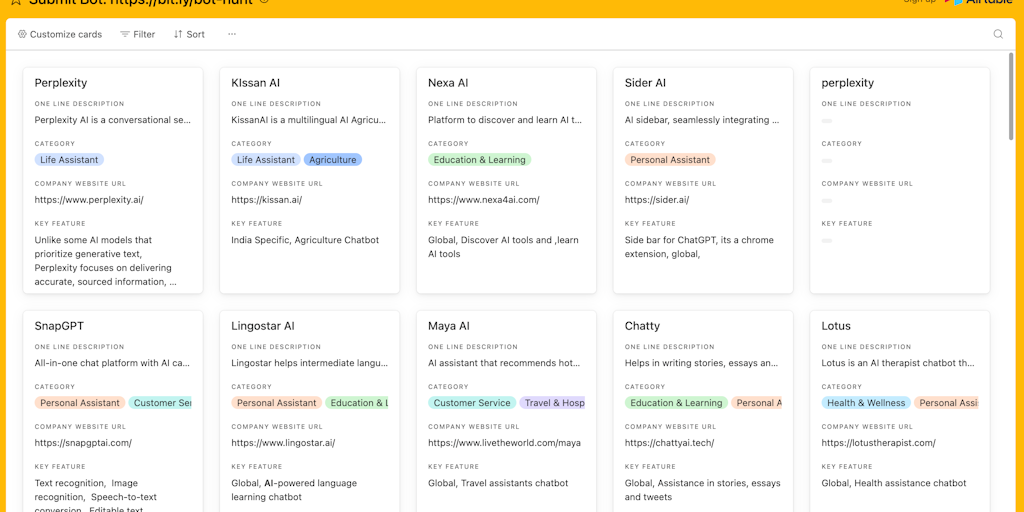Click the vertical scrollbar on the right
The height and width of the screenshot is (512, 1024).
point(1010,150)
